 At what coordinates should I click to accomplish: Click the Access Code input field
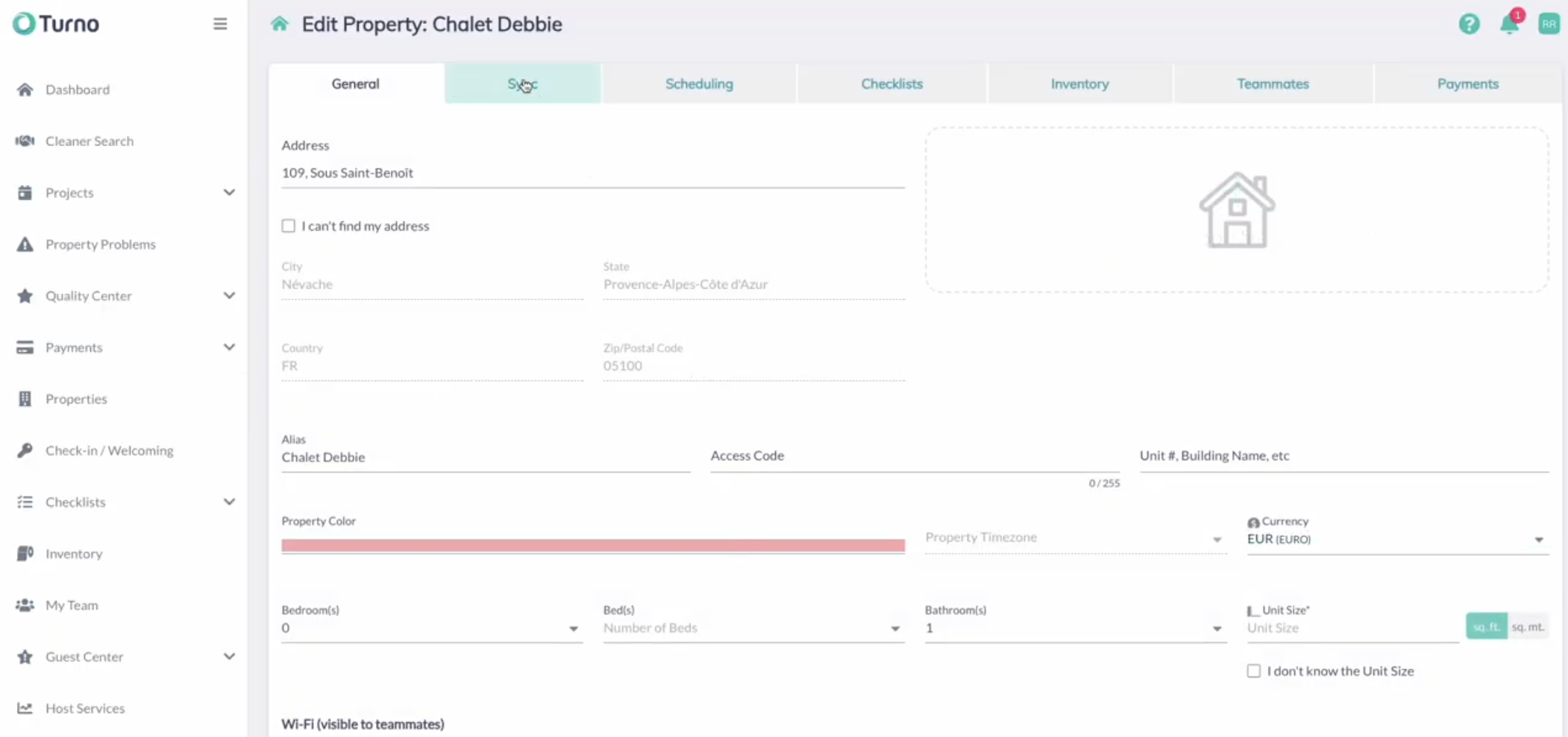[x=915, y=456]
